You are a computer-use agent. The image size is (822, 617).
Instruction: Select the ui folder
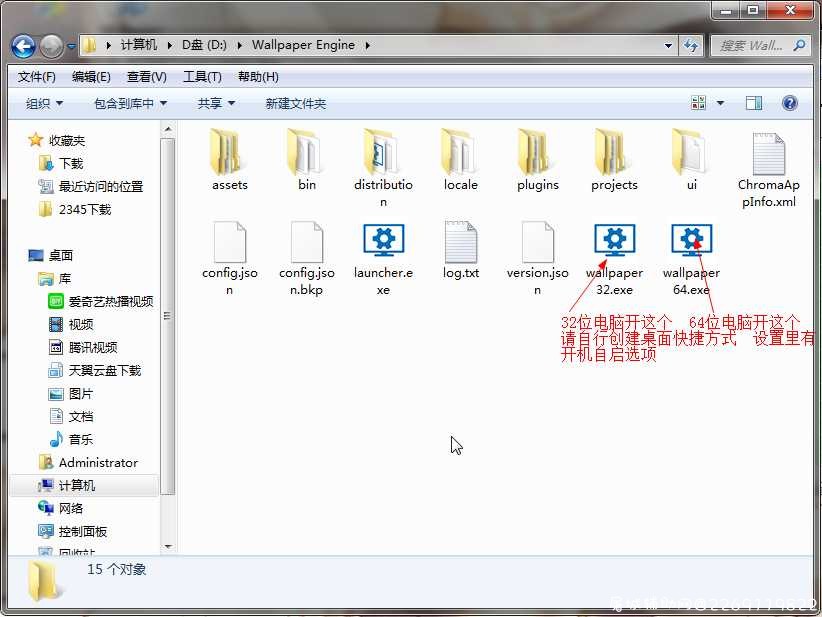coord(691,160)
